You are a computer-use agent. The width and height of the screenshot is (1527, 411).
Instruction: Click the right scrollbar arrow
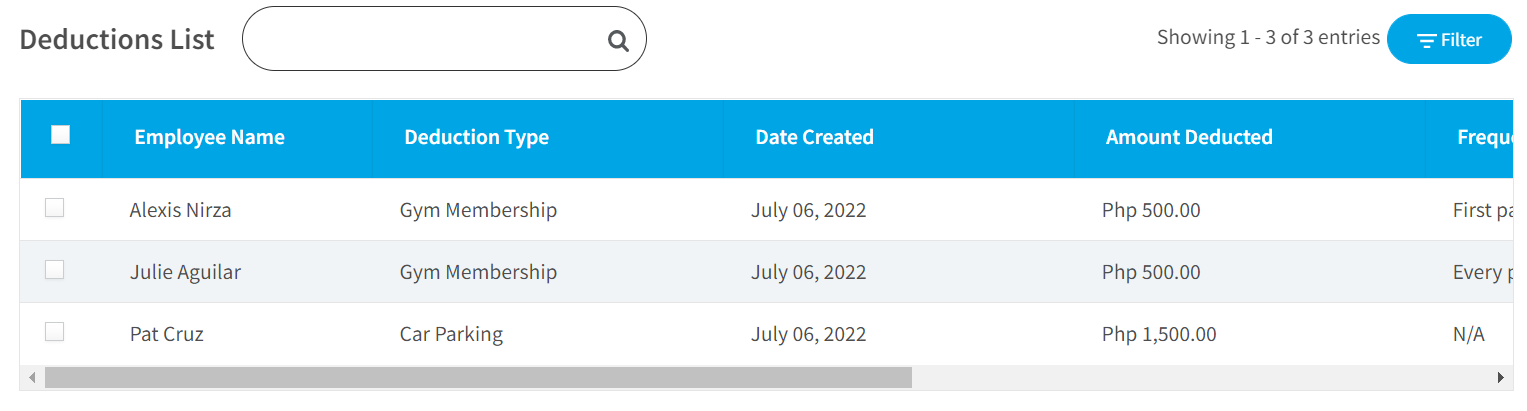[x=1500, y=377]
